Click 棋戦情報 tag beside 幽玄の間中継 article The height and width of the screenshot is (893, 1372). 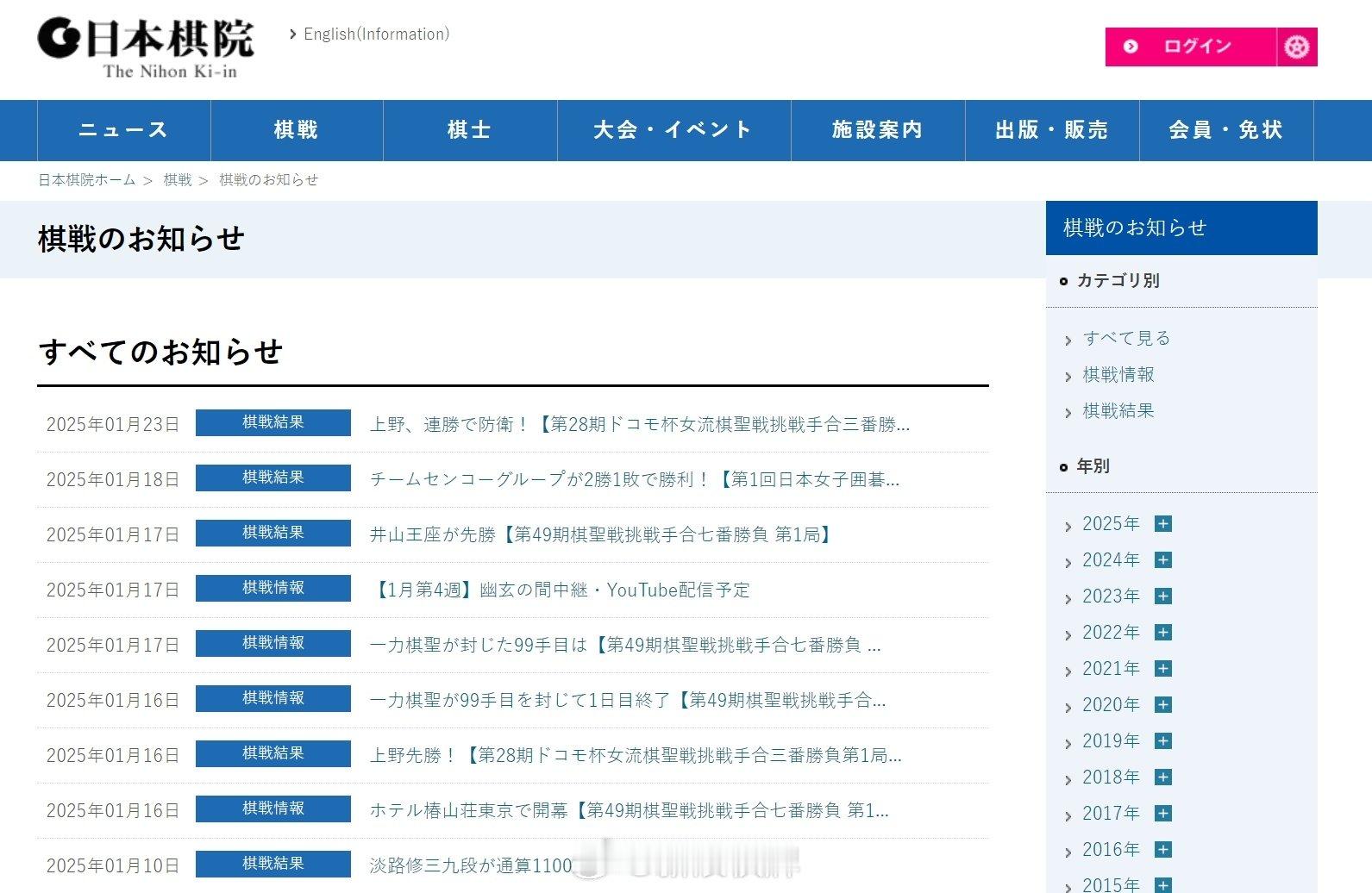pyautogui.click(x=273, y=588)
